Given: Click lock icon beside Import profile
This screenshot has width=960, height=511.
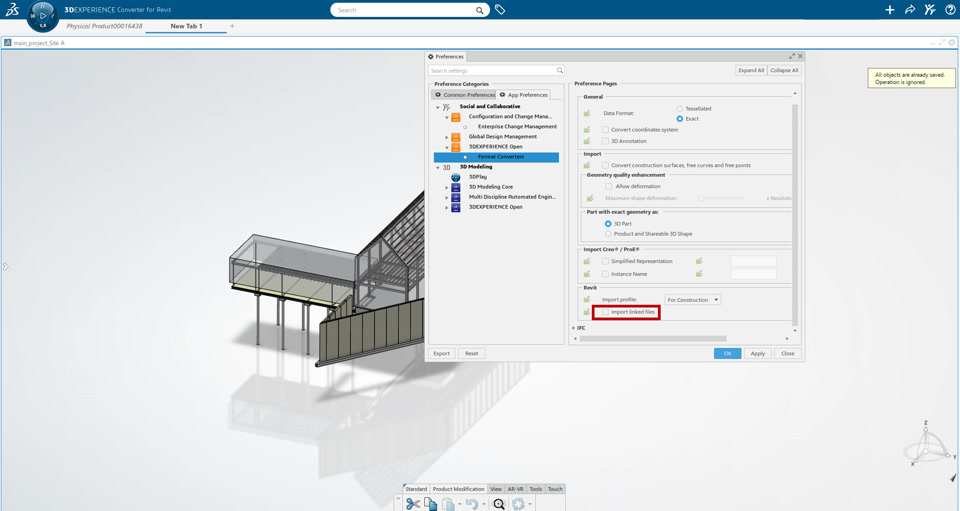Looking at the screenshot, I should click(x=587, y=299).
